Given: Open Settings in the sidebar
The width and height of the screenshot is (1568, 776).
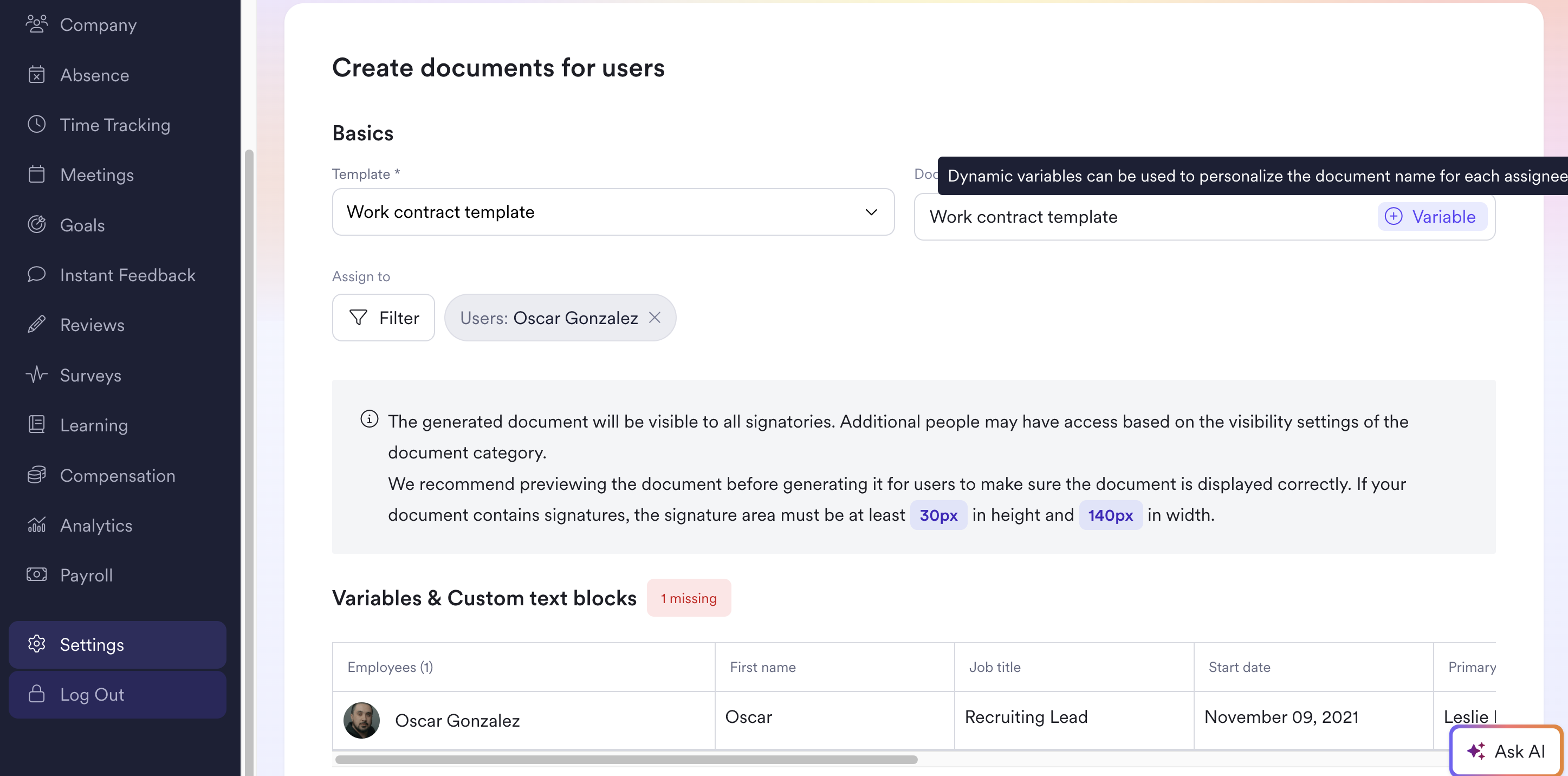Looking at the screenshot, I should point(118,644).
